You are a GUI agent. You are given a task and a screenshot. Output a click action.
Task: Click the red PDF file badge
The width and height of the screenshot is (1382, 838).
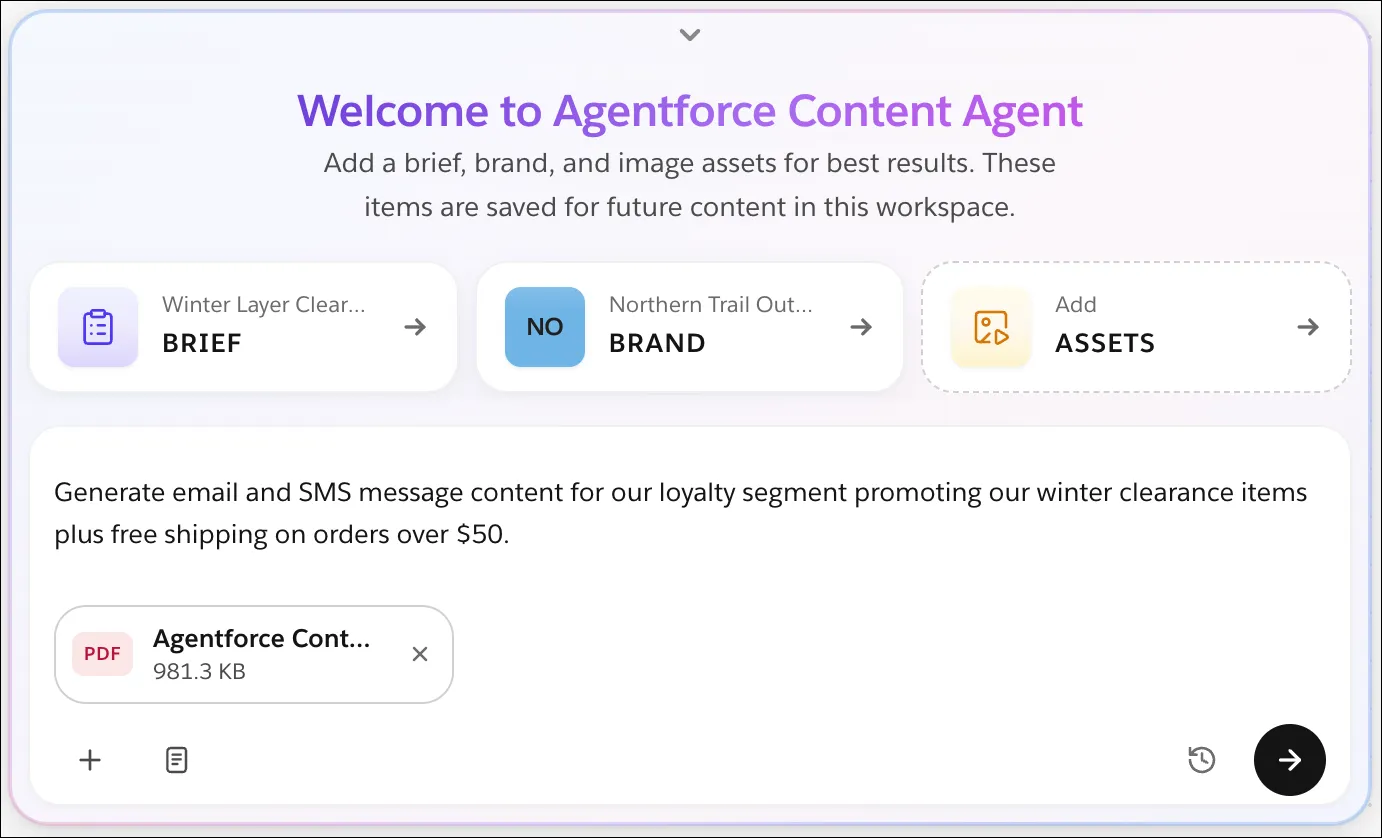point(102,654)
